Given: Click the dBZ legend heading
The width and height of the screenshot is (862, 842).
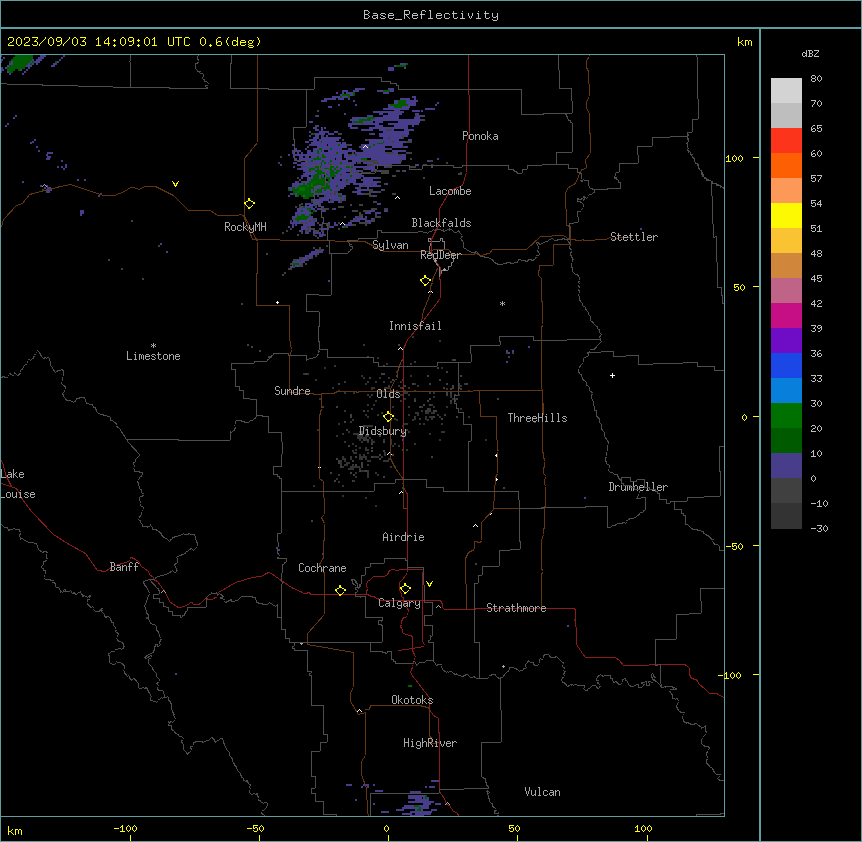Looking at the screenshot, I should (810, 54).
